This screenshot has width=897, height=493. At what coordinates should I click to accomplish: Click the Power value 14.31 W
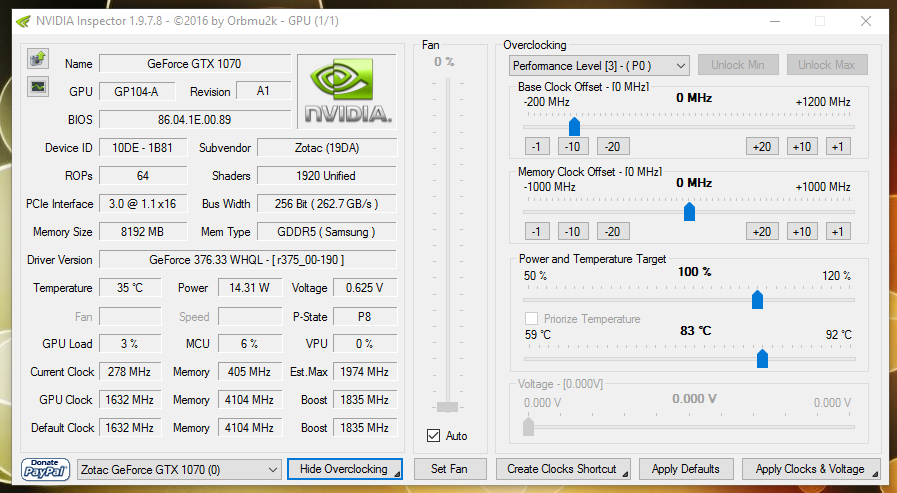(249, 288)
